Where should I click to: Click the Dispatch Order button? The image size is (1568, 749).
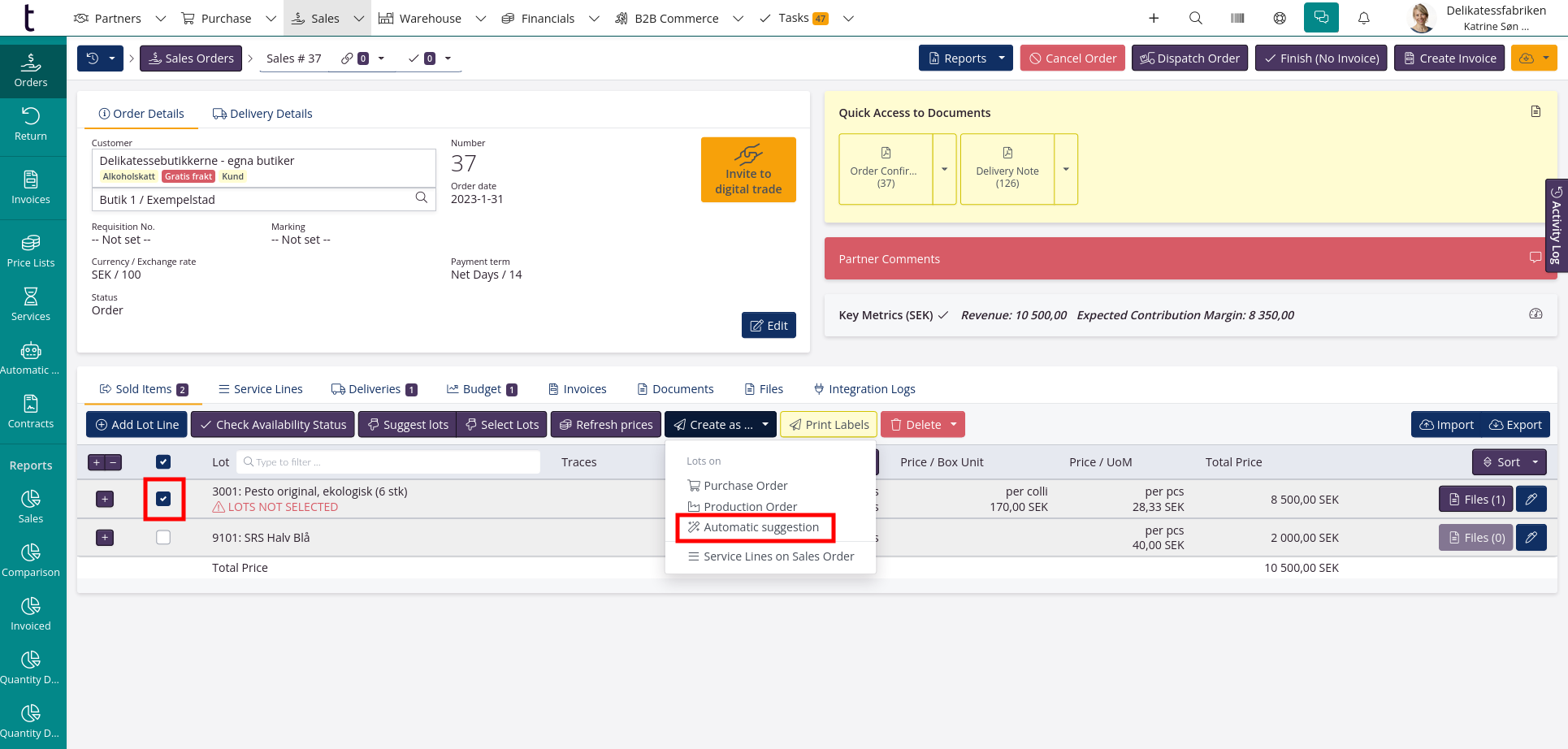[x=1189, y=58]
